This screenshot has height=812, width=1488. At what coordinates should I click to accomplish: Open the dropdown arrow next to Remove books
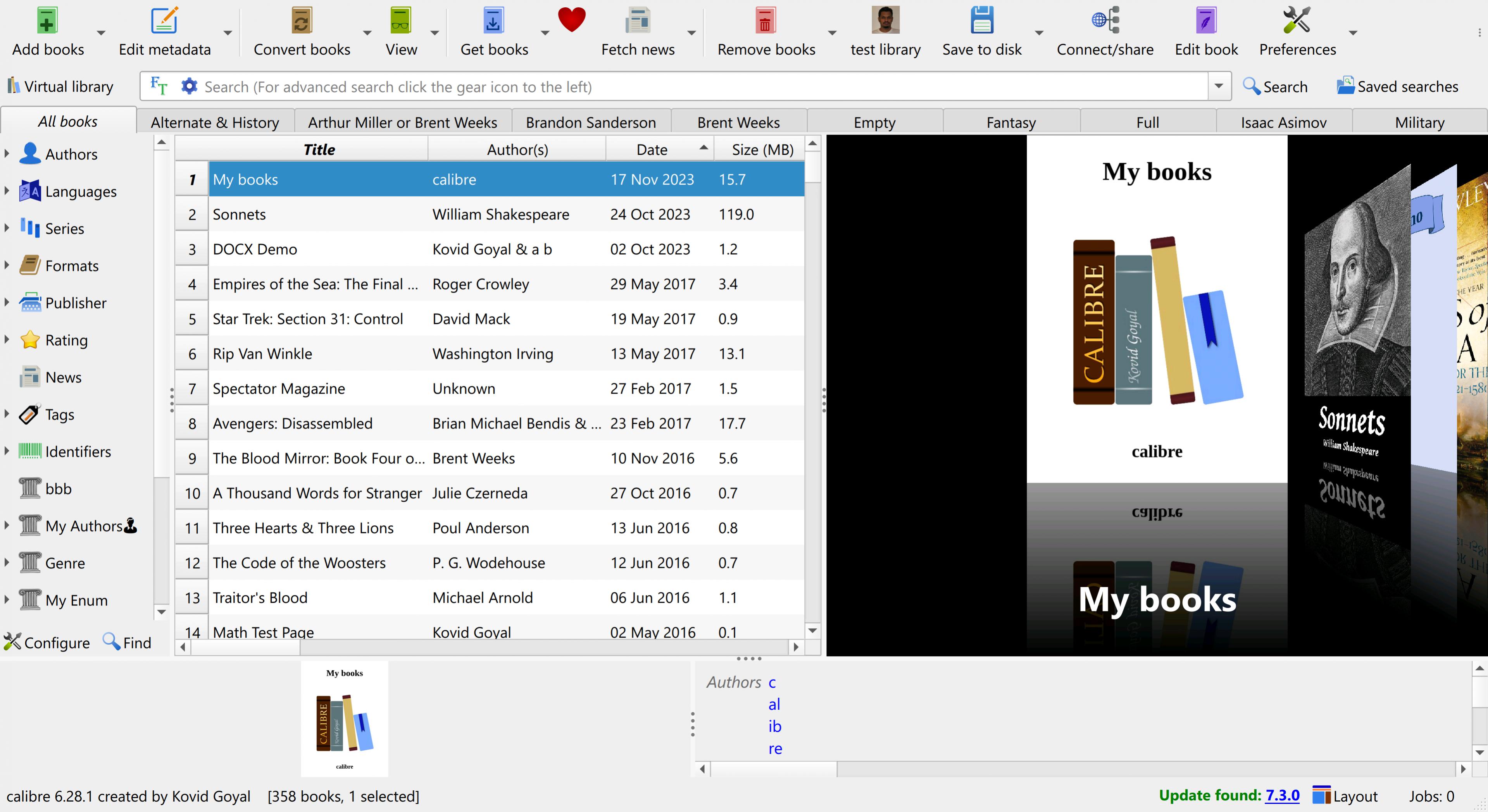pos(832,33)
